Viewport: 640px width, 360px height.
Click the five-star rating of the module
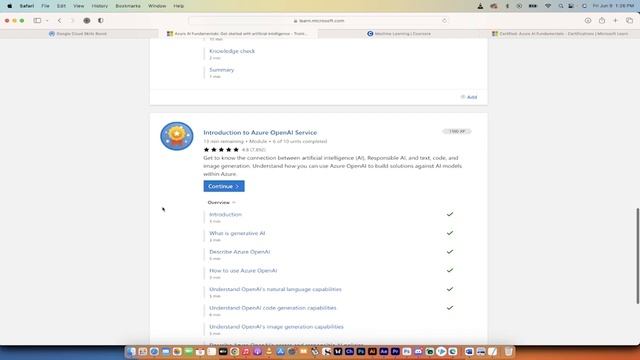(221, 150)
